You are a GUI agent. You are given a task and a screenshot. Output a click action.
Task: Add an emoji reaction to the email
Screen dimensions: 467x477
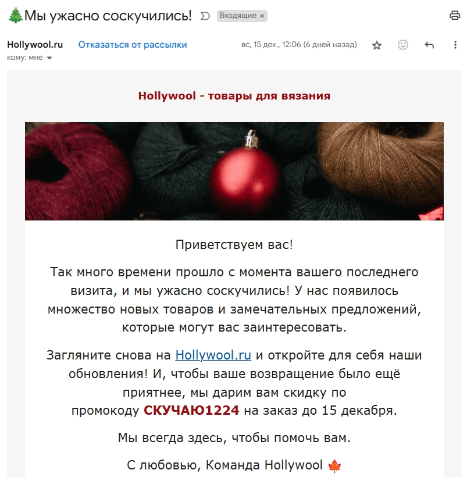pyautogui.click(x=403, y=45)
